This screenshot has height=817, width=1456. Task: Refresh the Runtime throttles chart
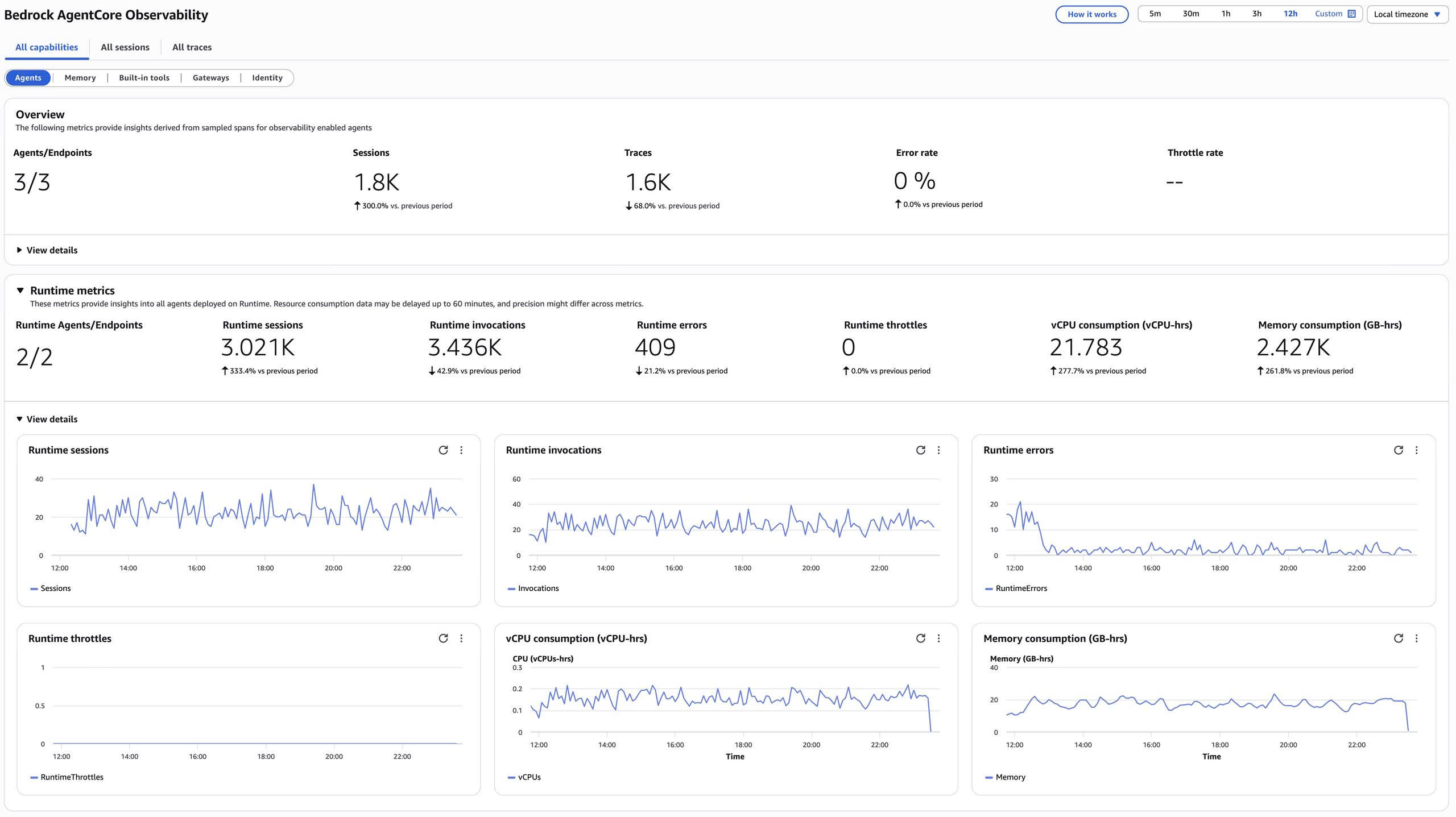(x=443, y=638)
